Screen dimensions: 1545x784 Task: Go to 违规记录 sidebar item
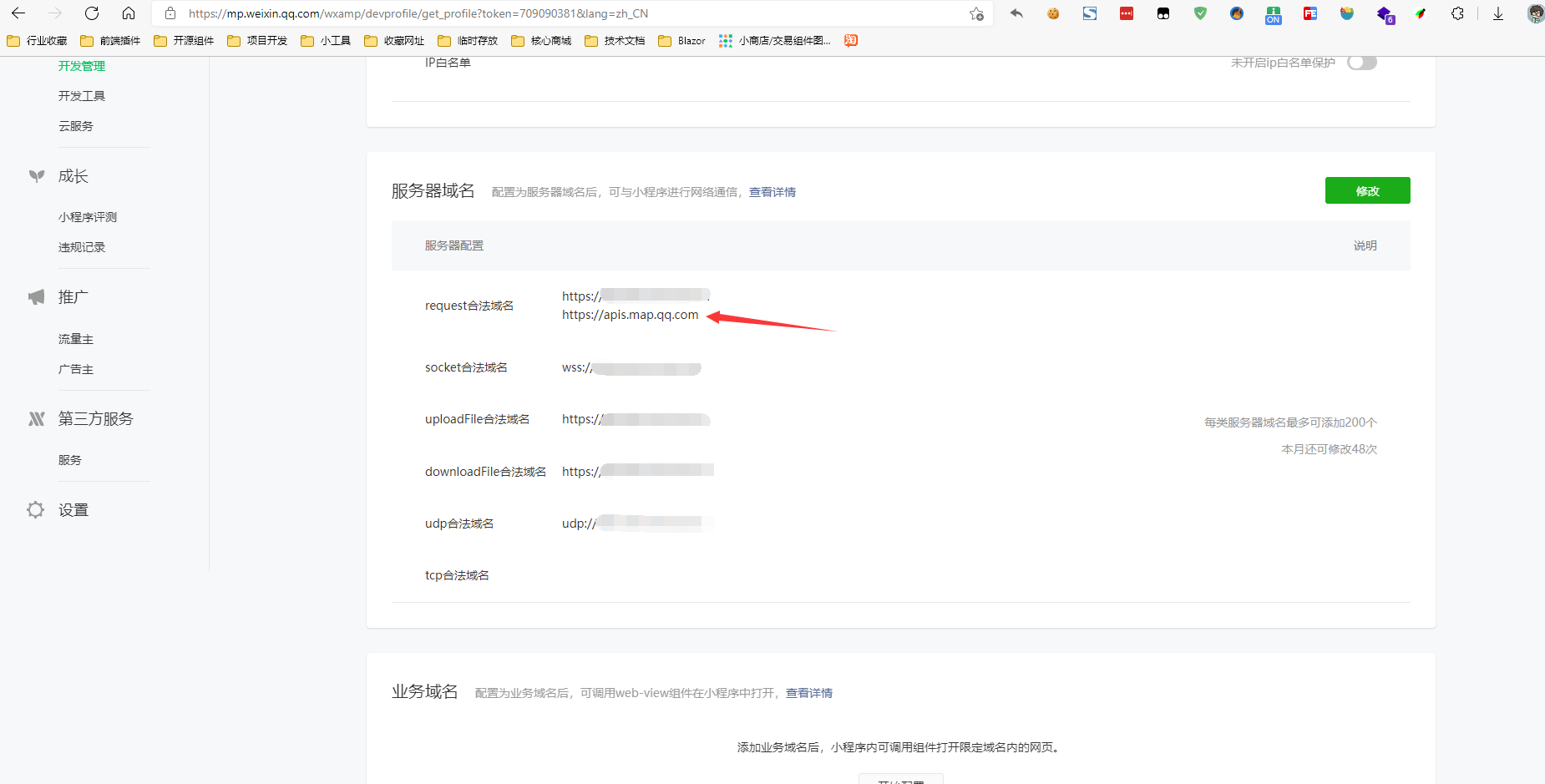82,247
